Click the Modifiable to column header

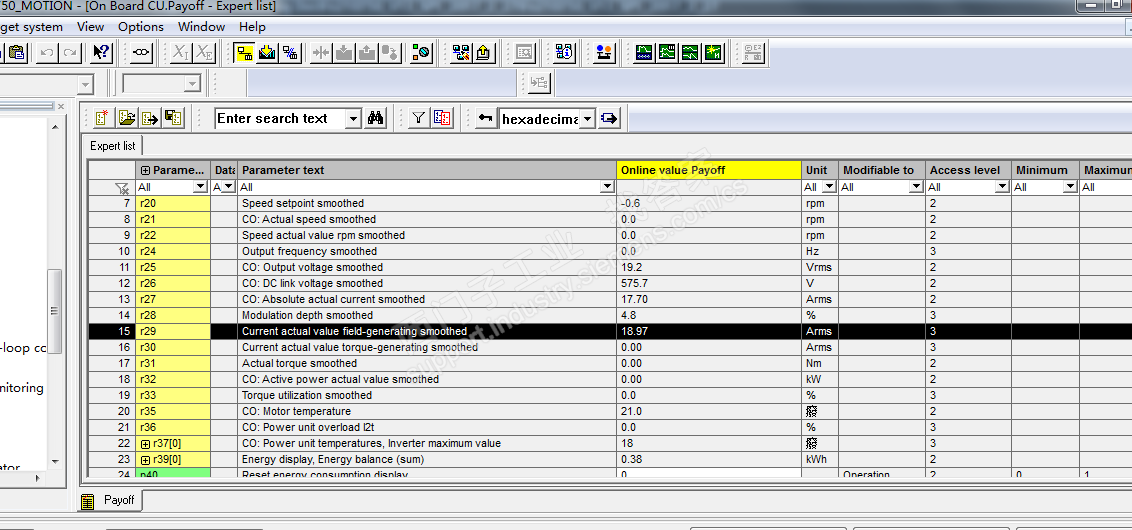tap(882, 170)
